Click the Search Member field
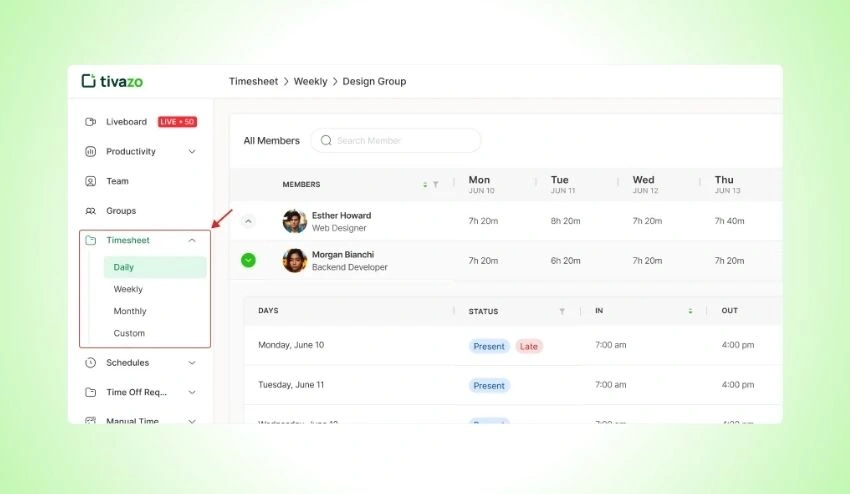 coord(396,140)
